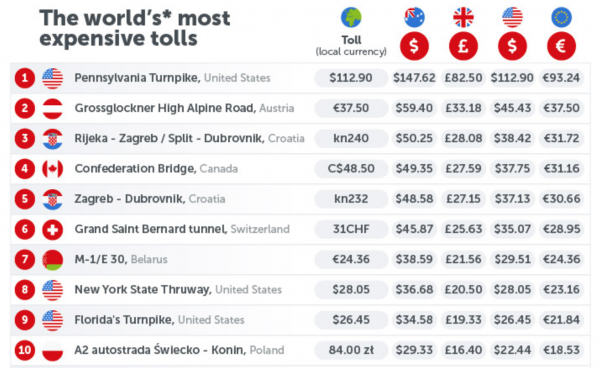Click the red pound currency symbol circle
Image resolution: width=600 pixels, height=368 pixels.
463,46
